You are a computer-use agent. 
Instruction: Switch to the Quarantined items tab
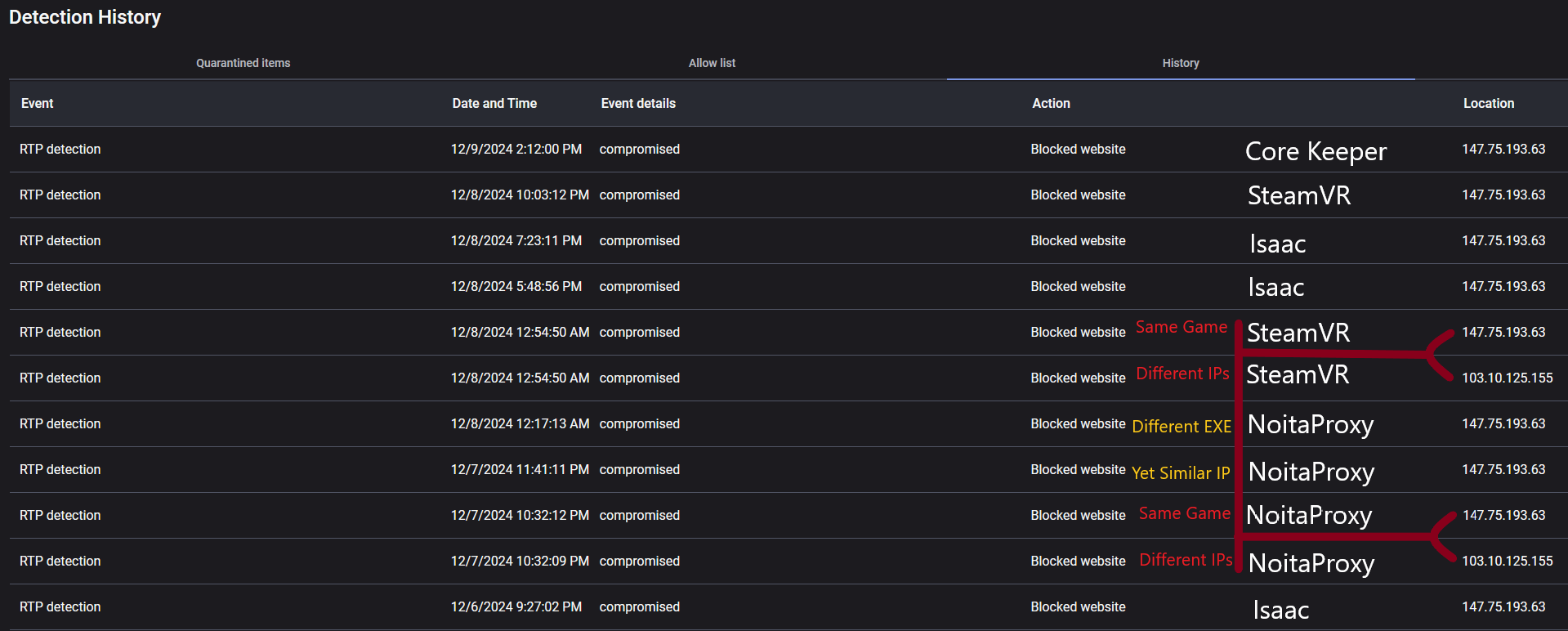[243, 63]
